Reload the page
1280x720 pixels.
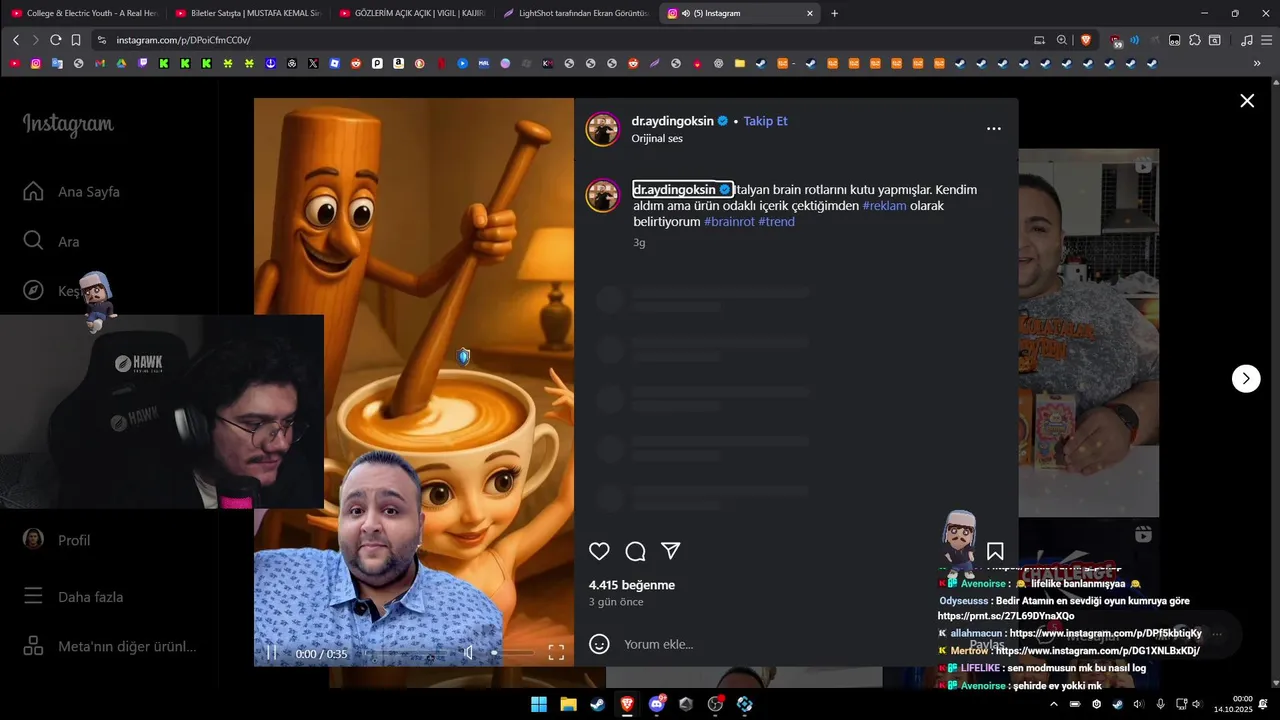(x=55, y=40)
